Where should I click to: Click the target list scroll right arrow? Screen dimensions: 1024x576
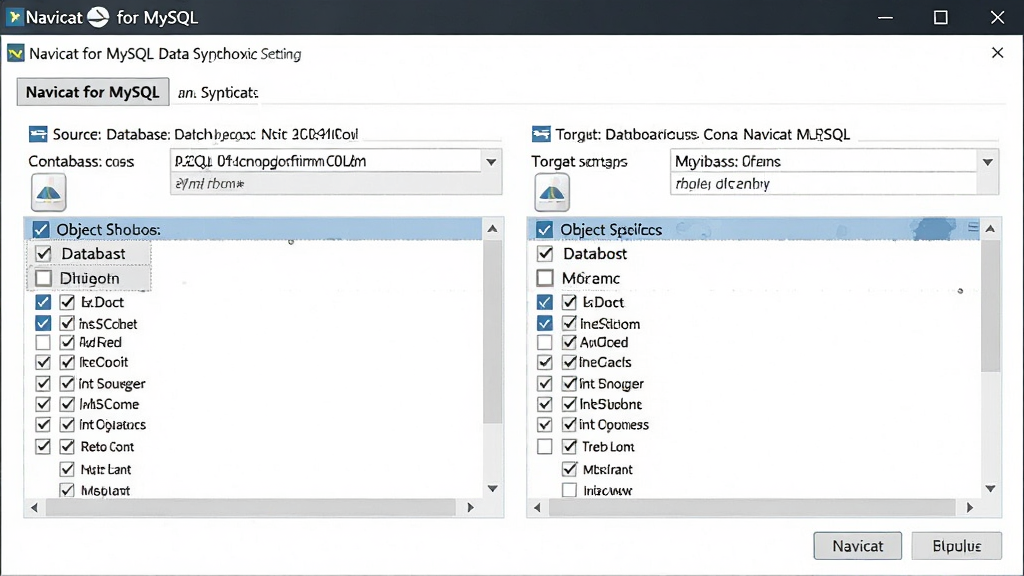pyautogui.click(x=970, y=507)
